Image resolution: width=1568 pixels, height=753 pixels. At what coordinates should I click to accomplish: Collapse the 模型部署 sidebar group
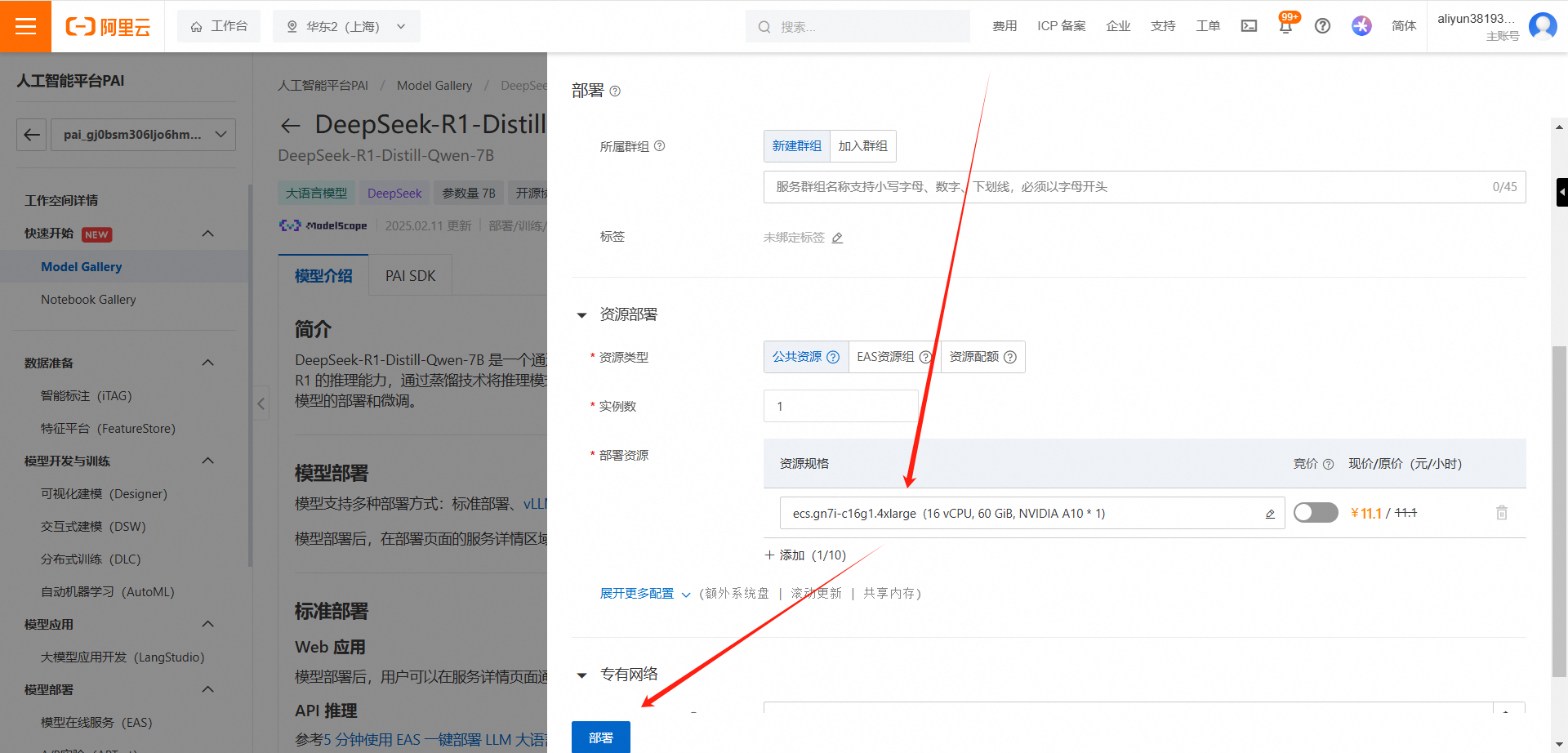[x=207, y=689]
